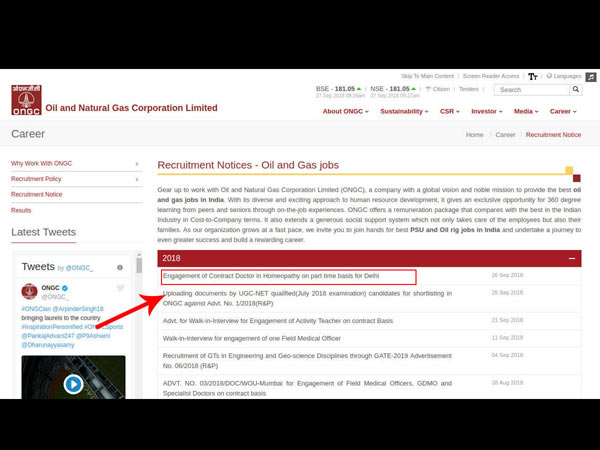
Task: Click the tweets widget scrollbar
Action: 139,265
